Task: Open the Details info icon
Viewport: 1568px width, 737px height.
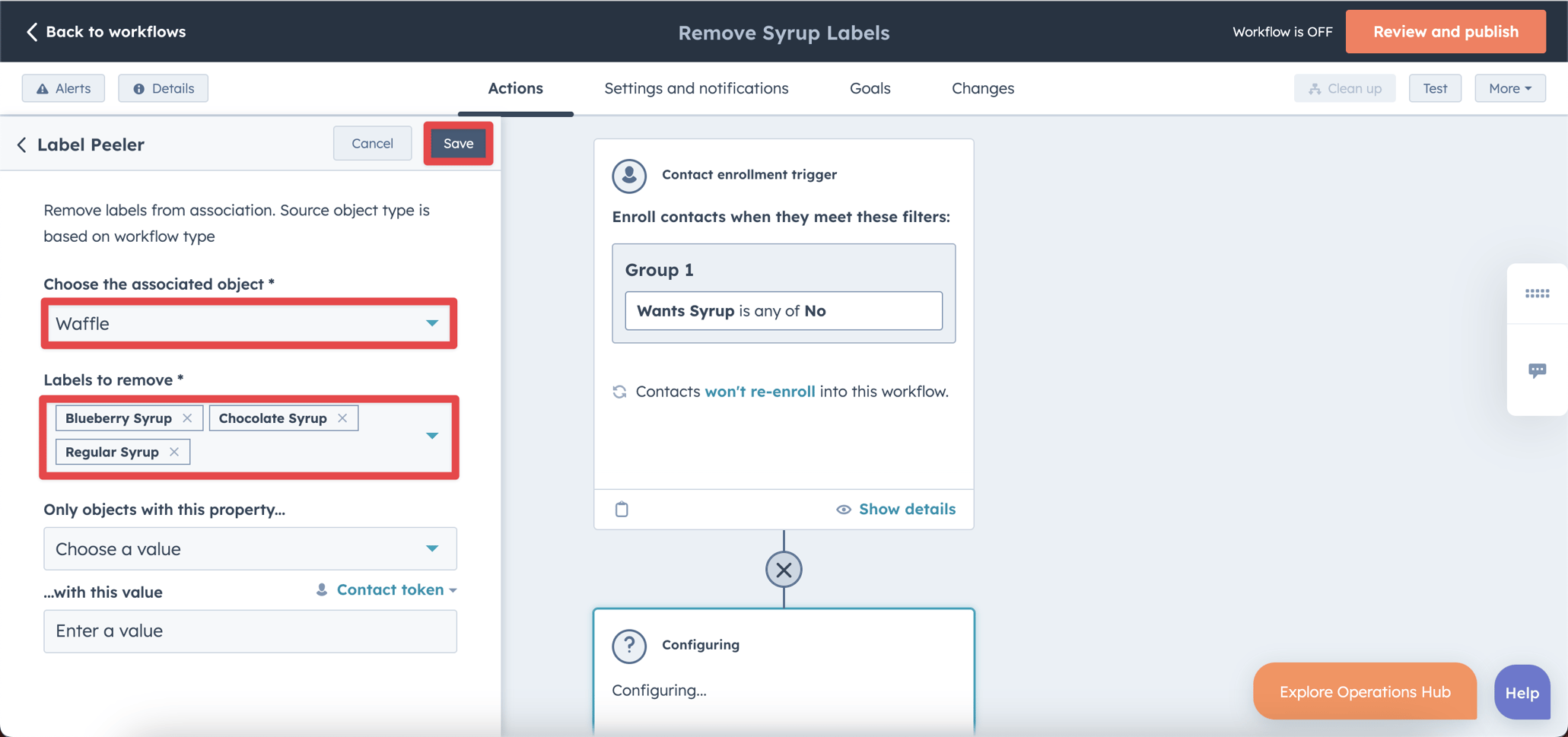Action: click(x=140, y=88)
